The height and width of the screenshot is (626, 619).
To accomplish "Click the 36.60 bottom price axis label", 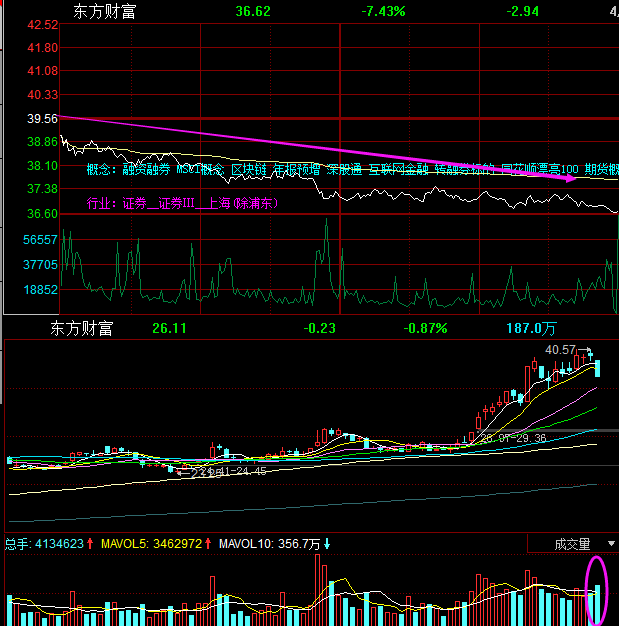I will 42,214.
